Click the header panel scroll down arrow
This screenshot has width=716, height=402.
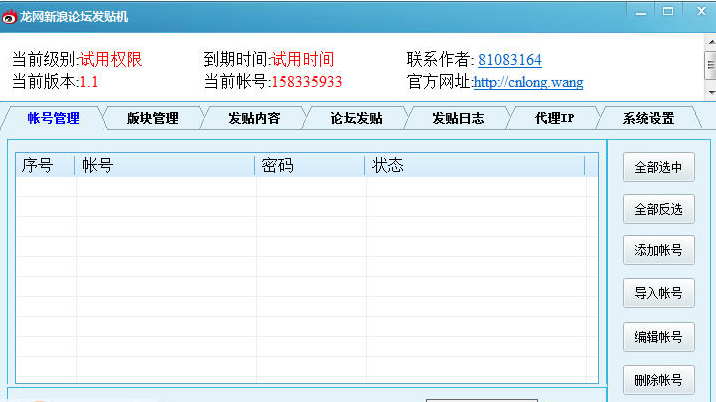click(711, 92)
